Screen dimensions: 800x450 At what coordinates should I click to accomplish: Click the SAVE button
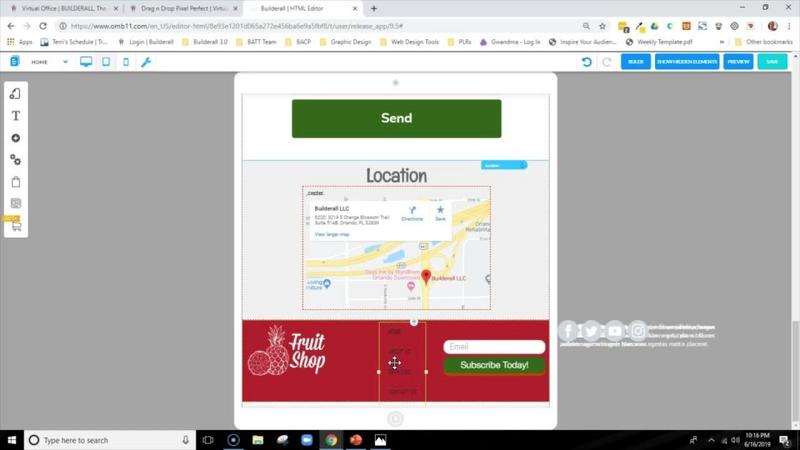click(772, 62)
